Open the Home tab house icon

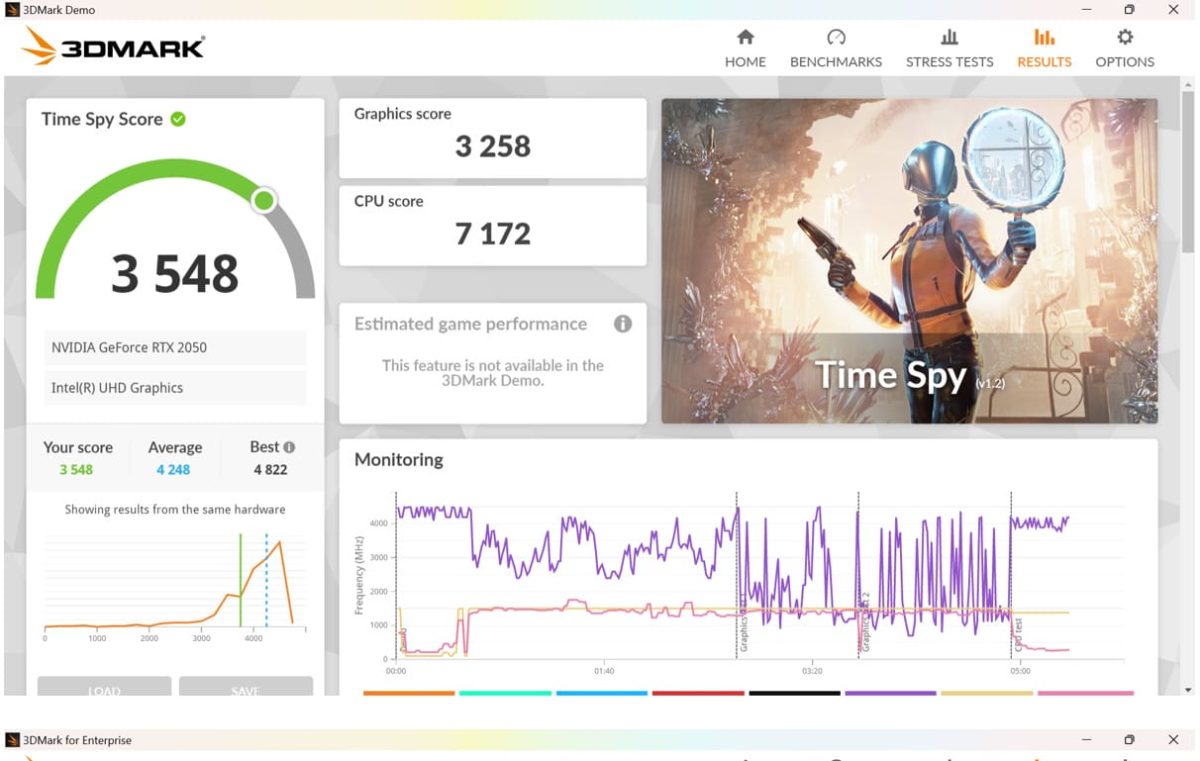[745, 37]
